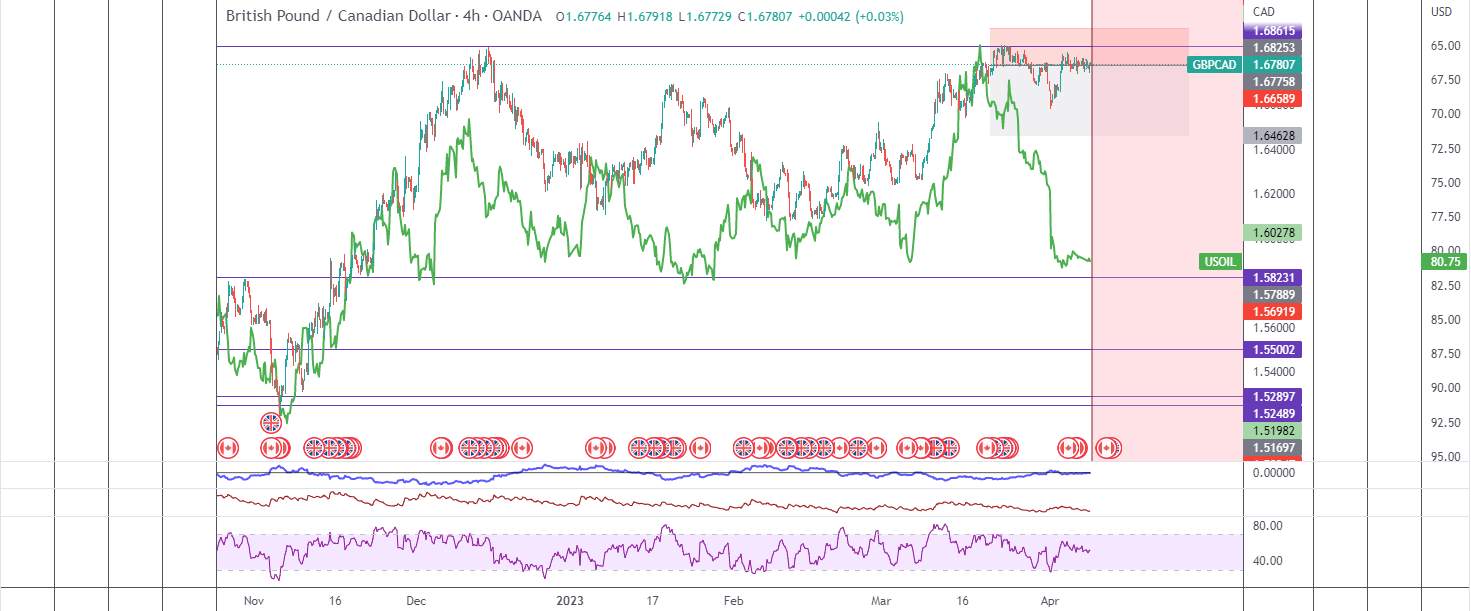This screenshot has width=1471, height=611.
Task: Click the 87.50 tick on the USD axis
Action: point(1444,353)
